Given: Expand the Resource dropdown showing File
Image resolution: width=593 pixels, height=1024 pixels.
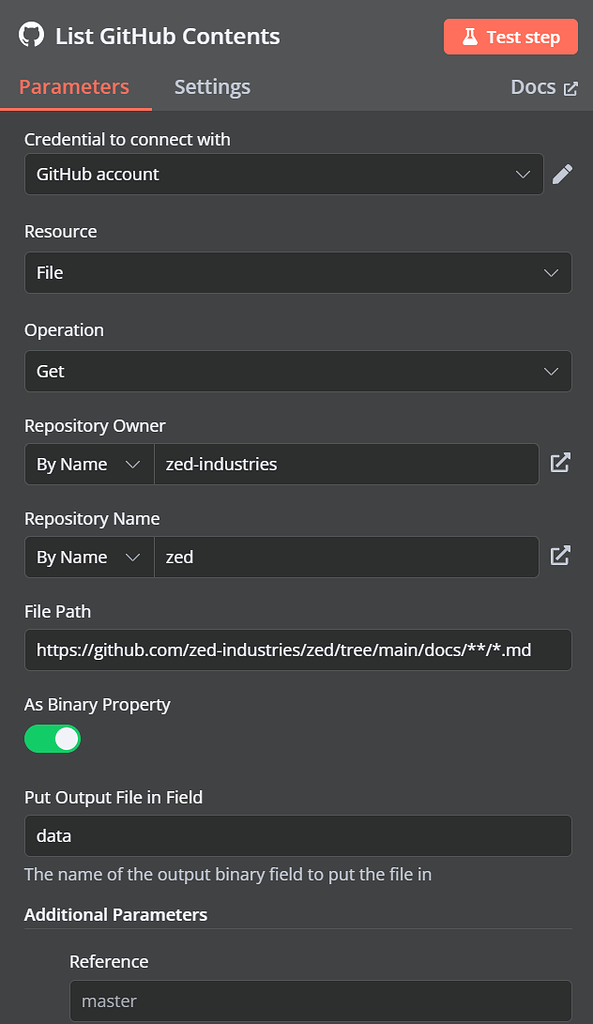Looking at the screenshot, I should coord(298,272).
